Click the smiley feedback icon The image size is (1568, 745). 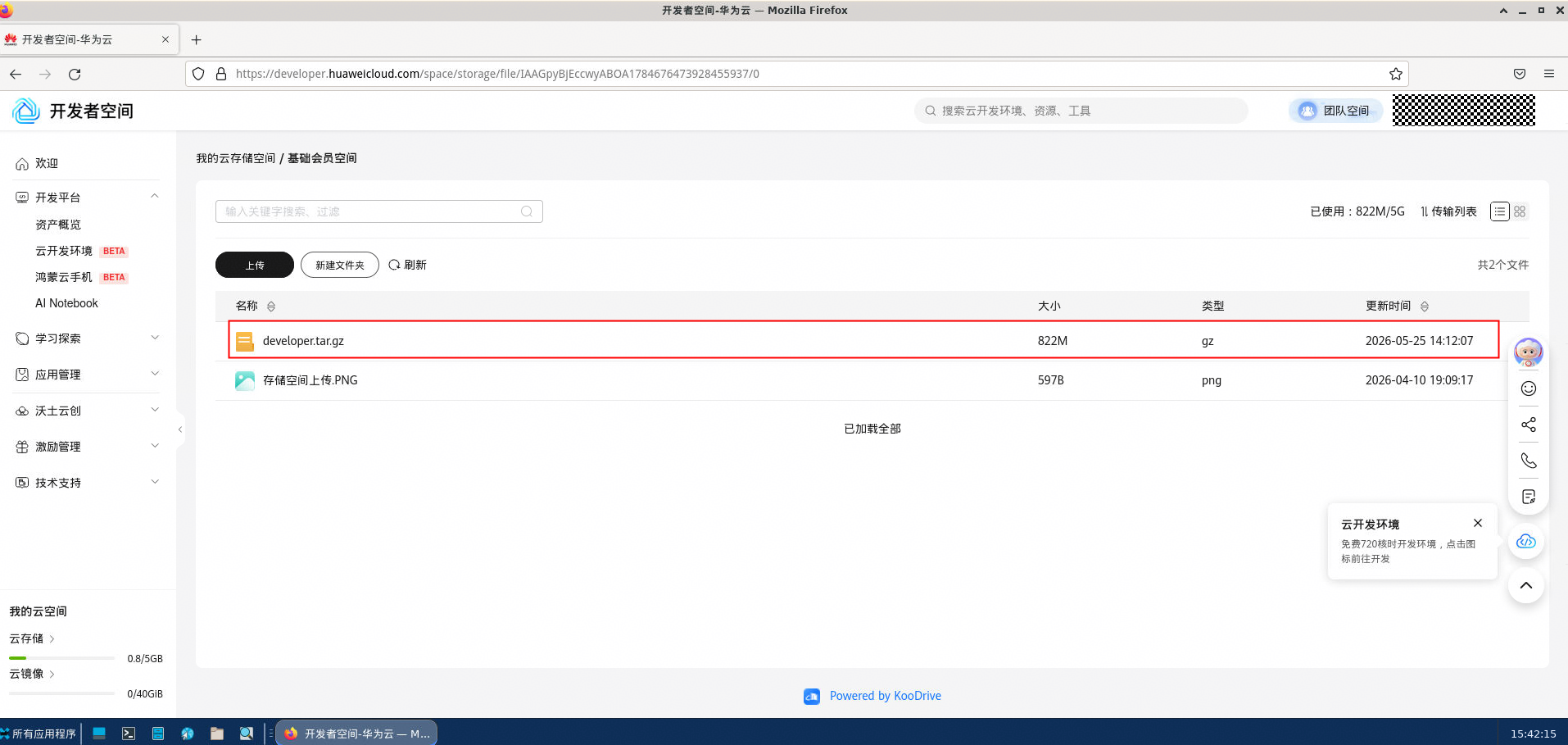[1528, 388]
